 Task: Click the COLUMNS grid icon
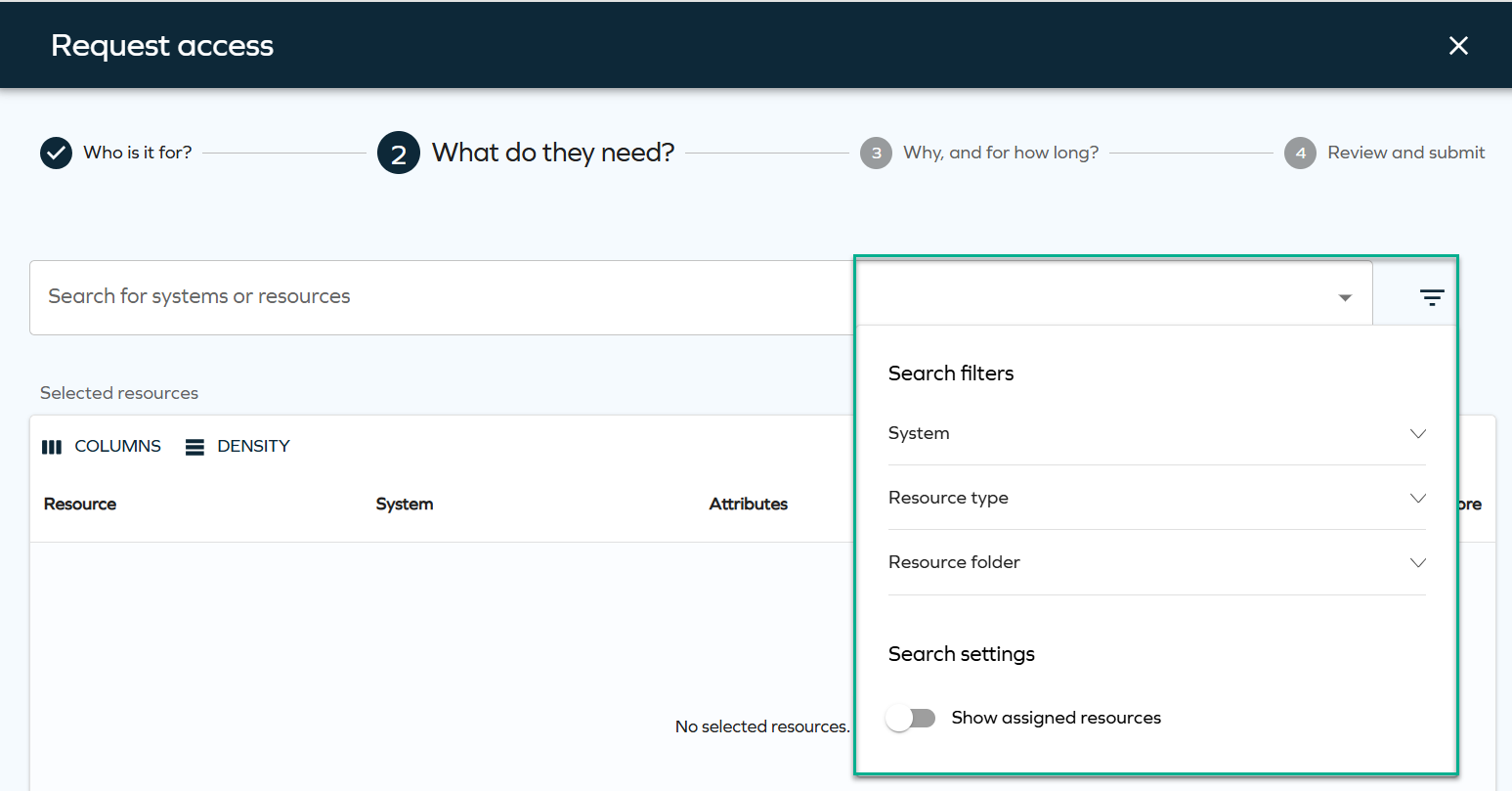pyautogui.click(x=51, y=446)
